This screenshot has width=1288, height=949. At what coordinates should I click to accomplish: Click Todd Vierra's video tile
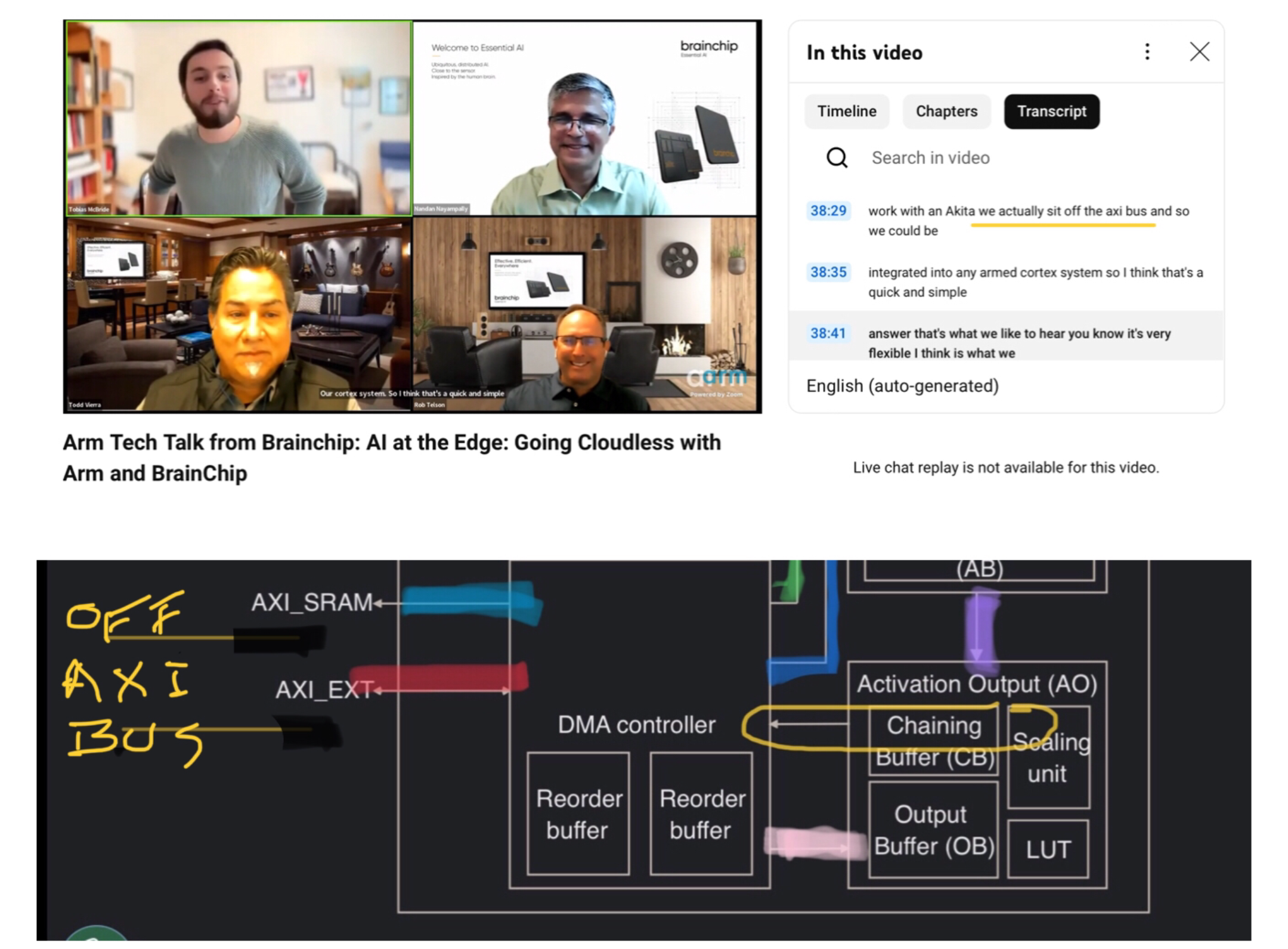tap(239, 314)
